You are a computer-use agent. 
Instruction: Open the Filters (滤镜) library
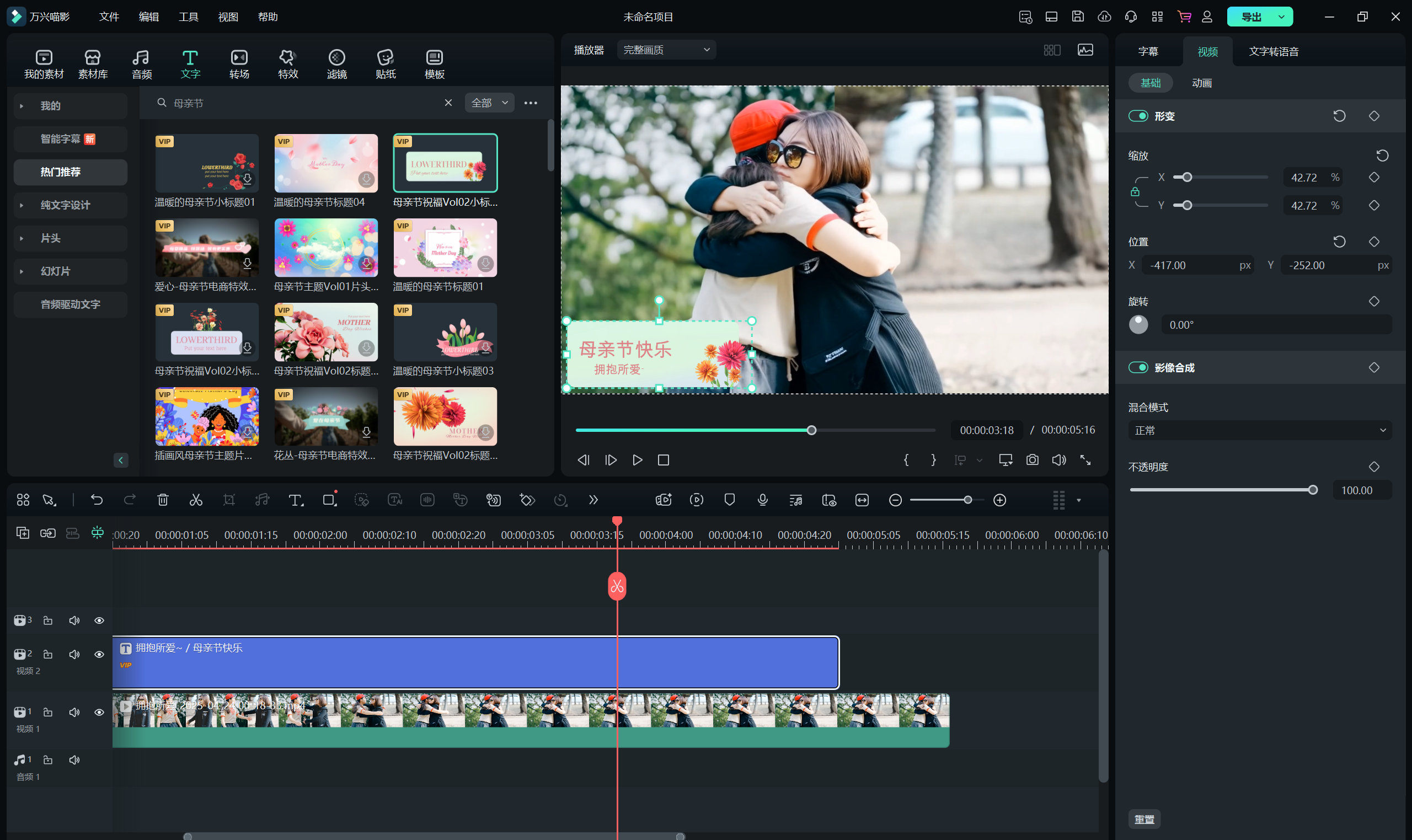(337, 63)
